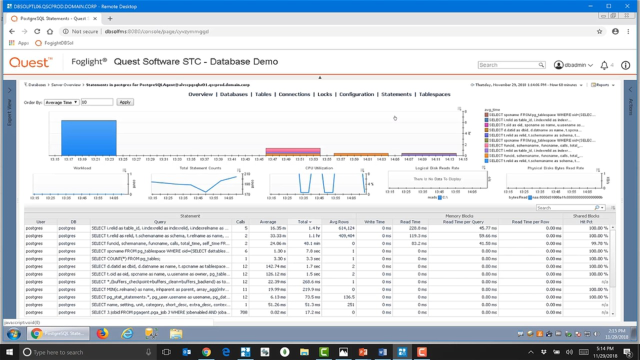640x360 pixels.
Task: Open the Order By Average Time dropdown
Action: point(62,102)
